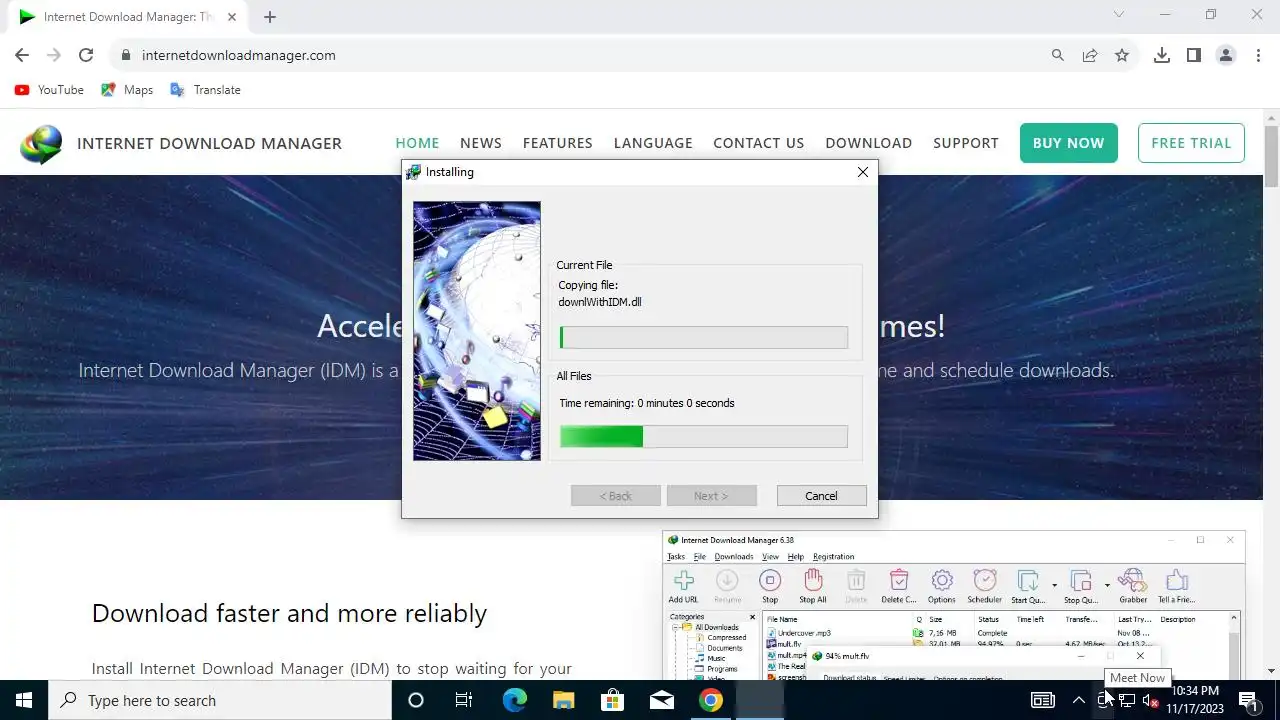Click the Current File progress bar
This screenshot has width=1280, height=720.
[703, 338]
